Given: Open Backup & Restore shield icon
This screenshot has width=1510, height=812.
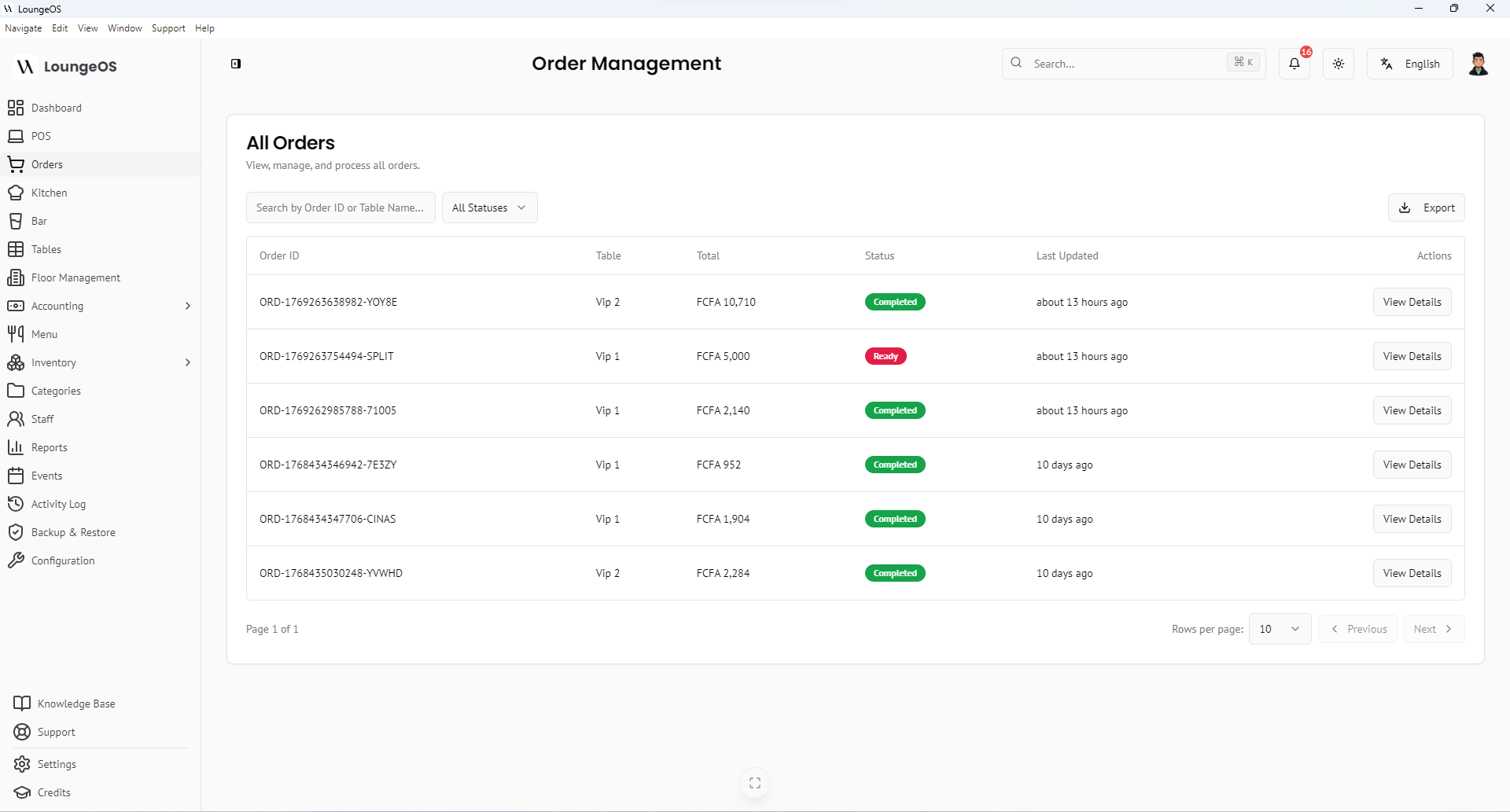Looking at the screenshot, I should [16, 532].
